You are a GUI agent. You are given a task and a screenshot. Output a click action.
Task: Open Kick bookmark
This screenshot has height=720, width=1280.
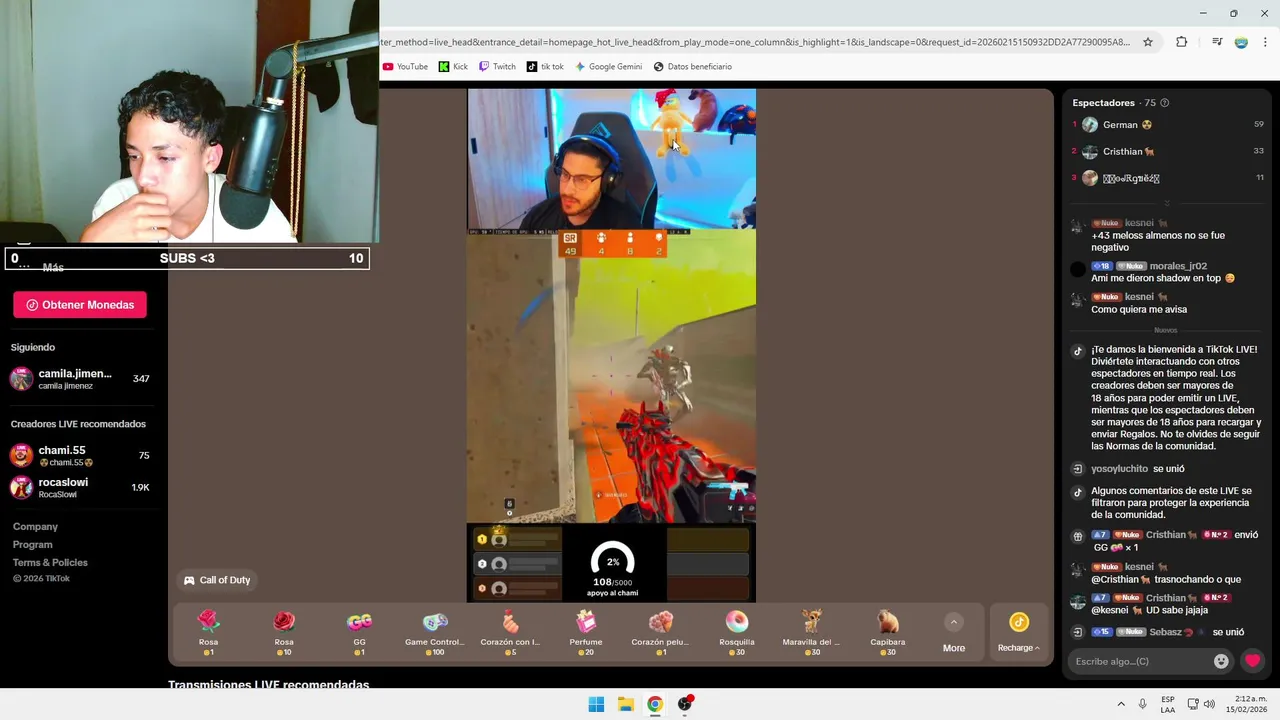(x=453, y=67)
